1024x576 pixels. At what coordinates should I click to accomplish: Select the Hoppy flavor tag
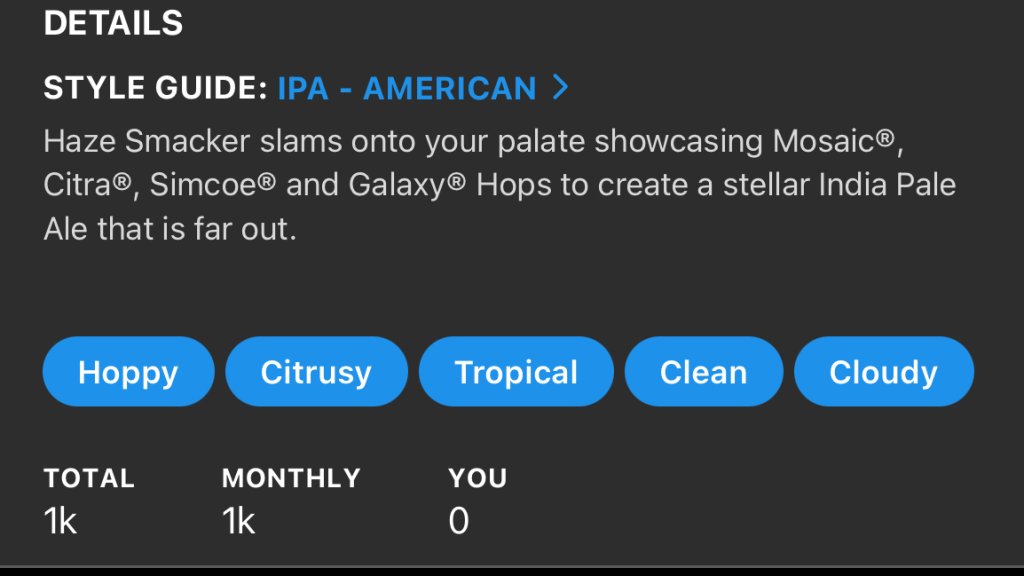coord(128,372)
